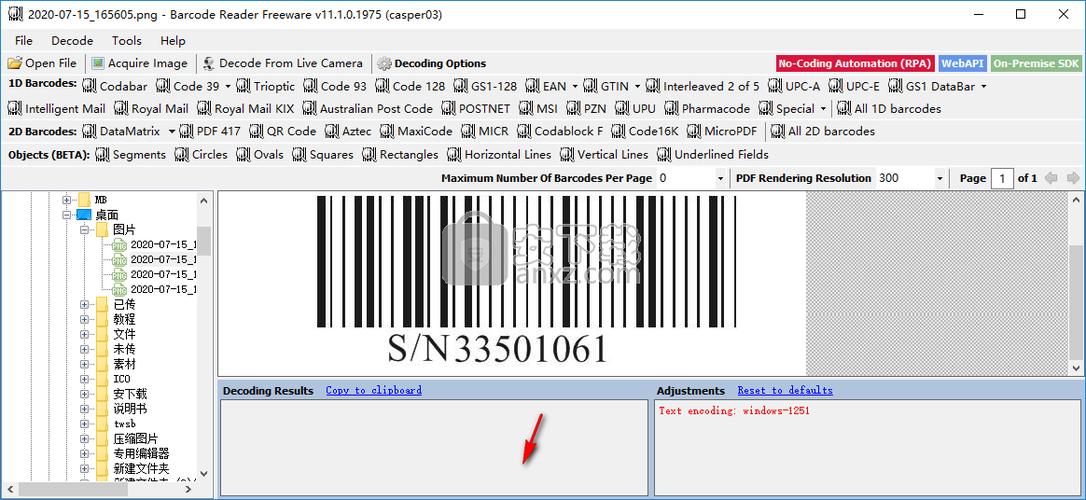
Task: Toggle Code 93 barcode type
Action: [336, 87]
